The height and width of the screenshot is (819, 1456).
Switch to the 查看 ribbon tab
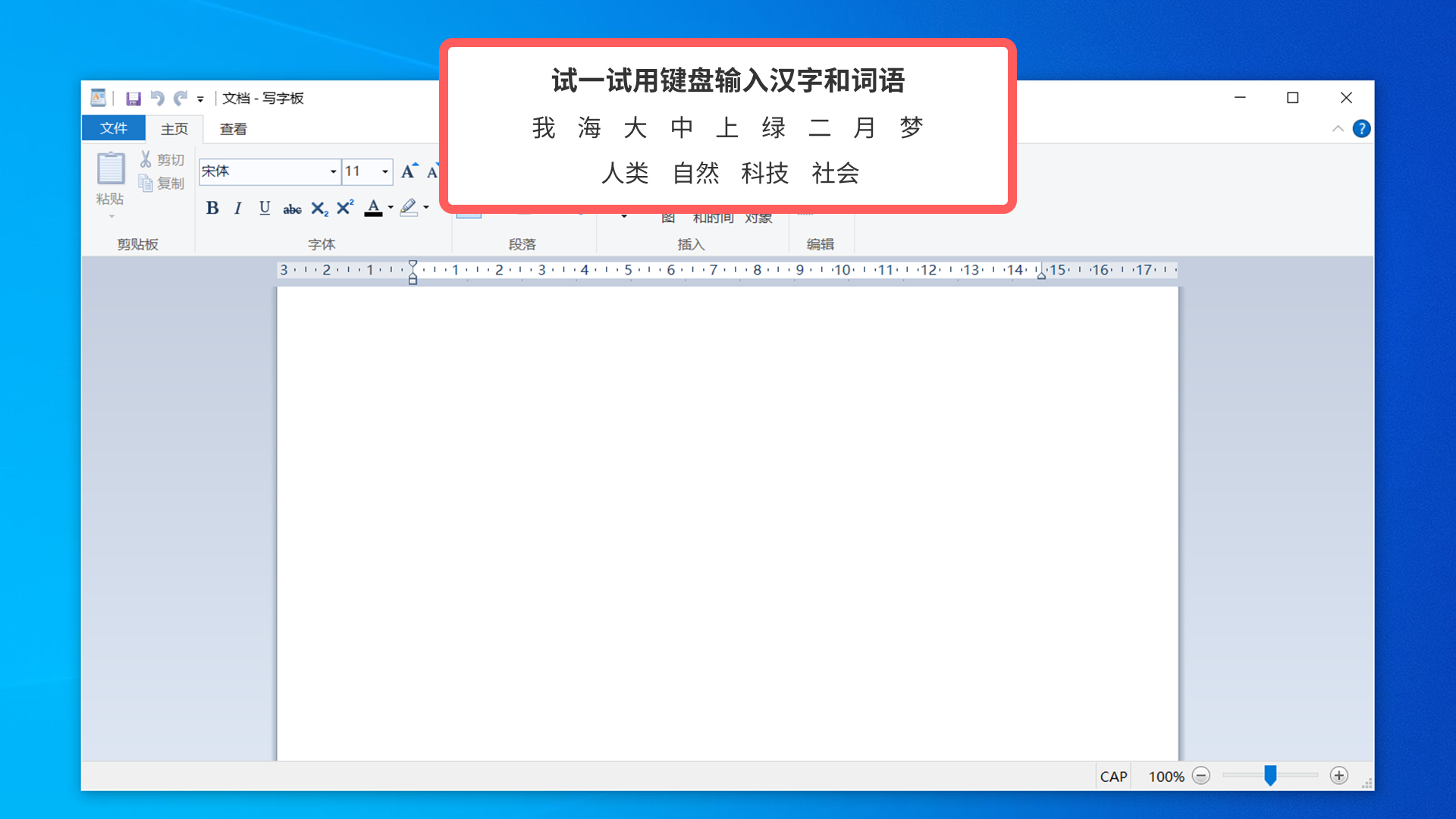(x=233, y=129)
